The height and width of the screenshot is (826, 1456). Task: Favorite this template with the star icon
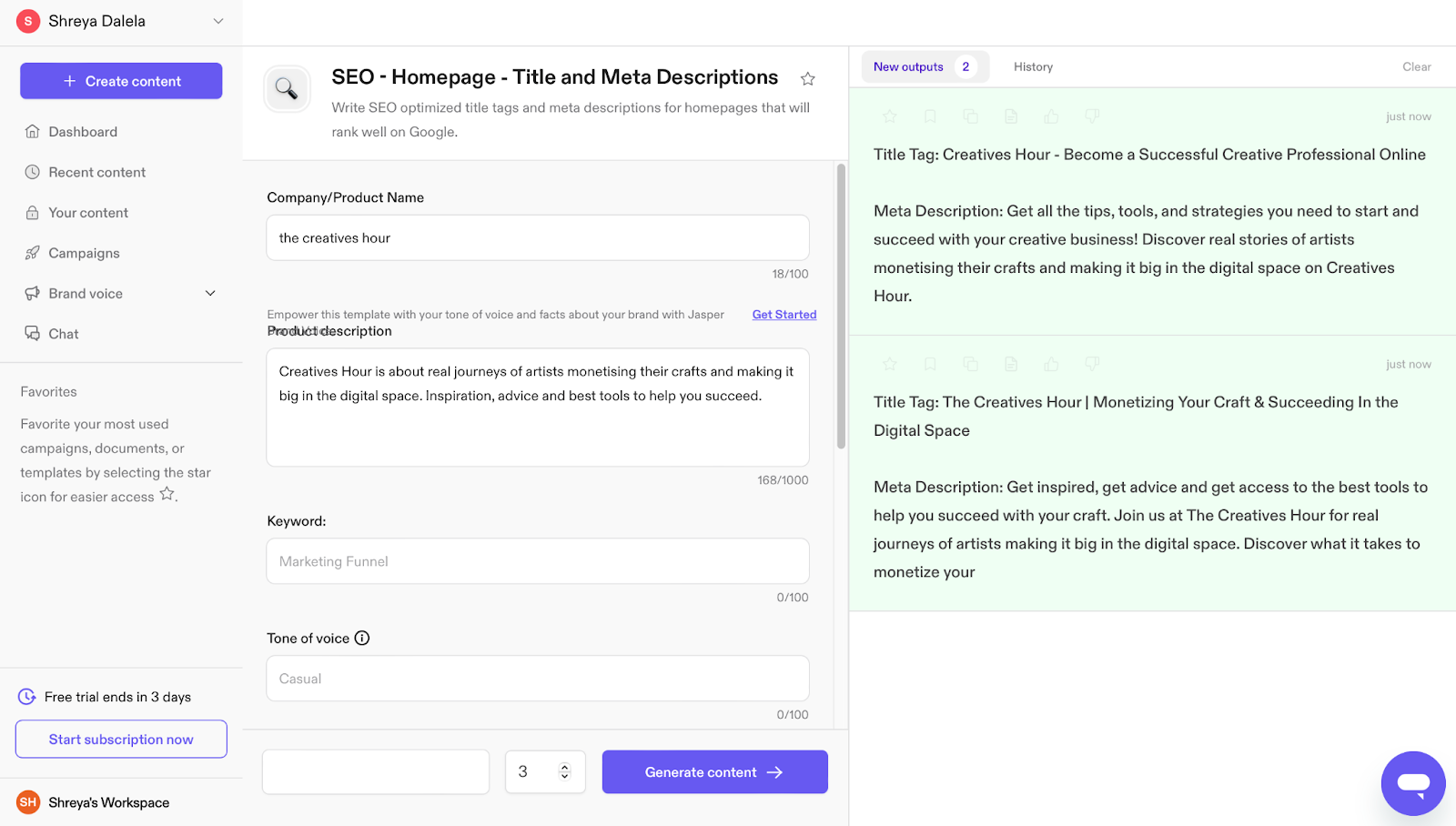point(807,79)
